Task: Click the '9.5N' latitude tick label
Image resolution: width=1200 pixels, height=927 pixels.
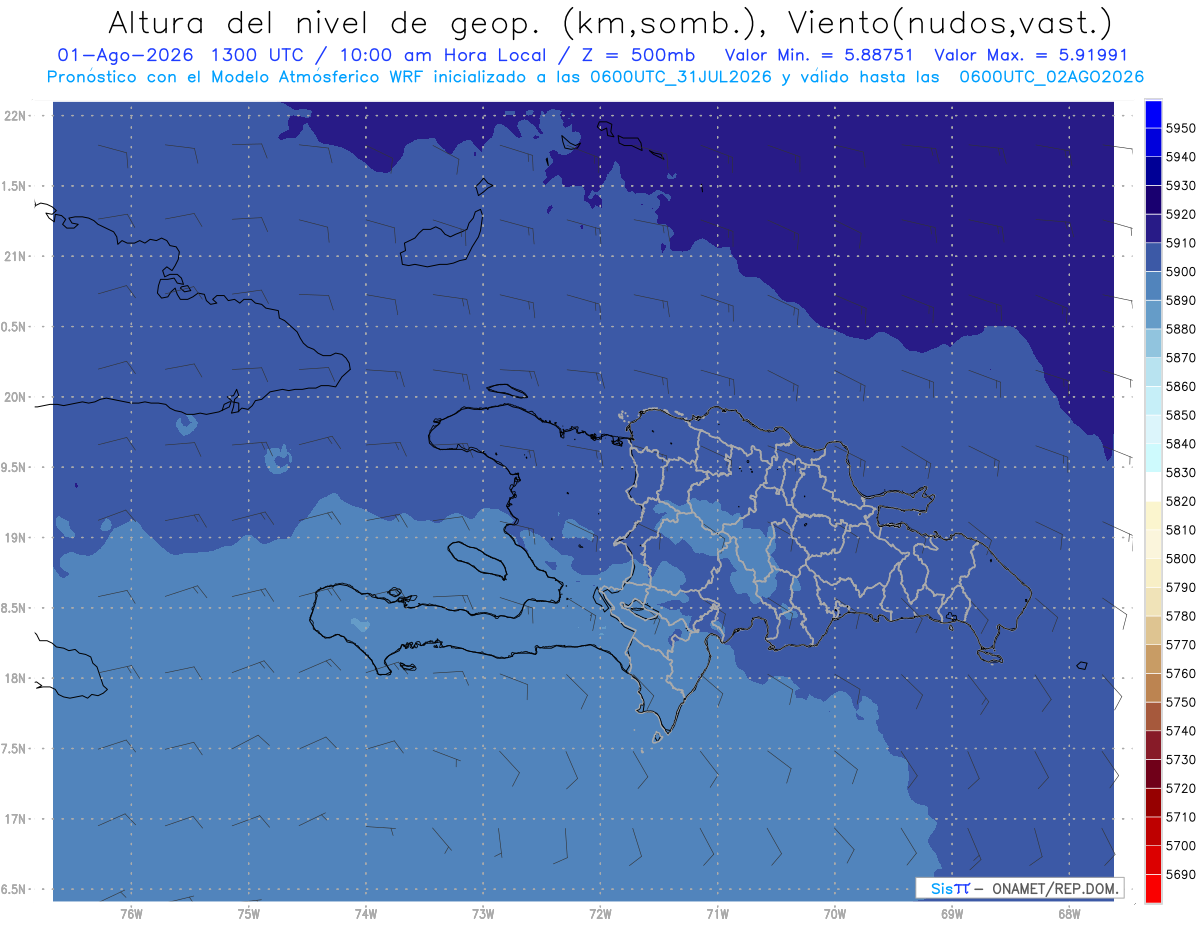Action: pos(14,468)
